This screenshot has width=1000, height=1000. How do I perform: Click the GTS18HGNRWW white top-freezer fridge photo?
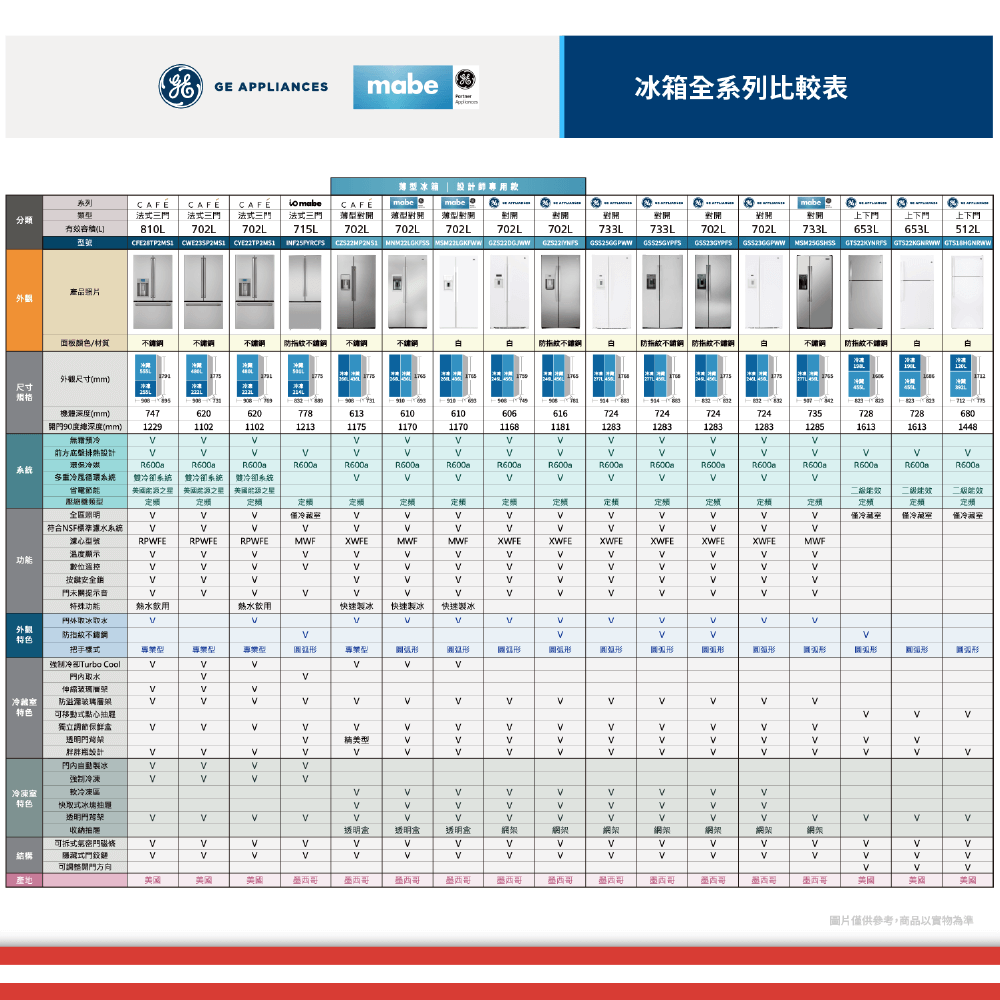point(967,290)
